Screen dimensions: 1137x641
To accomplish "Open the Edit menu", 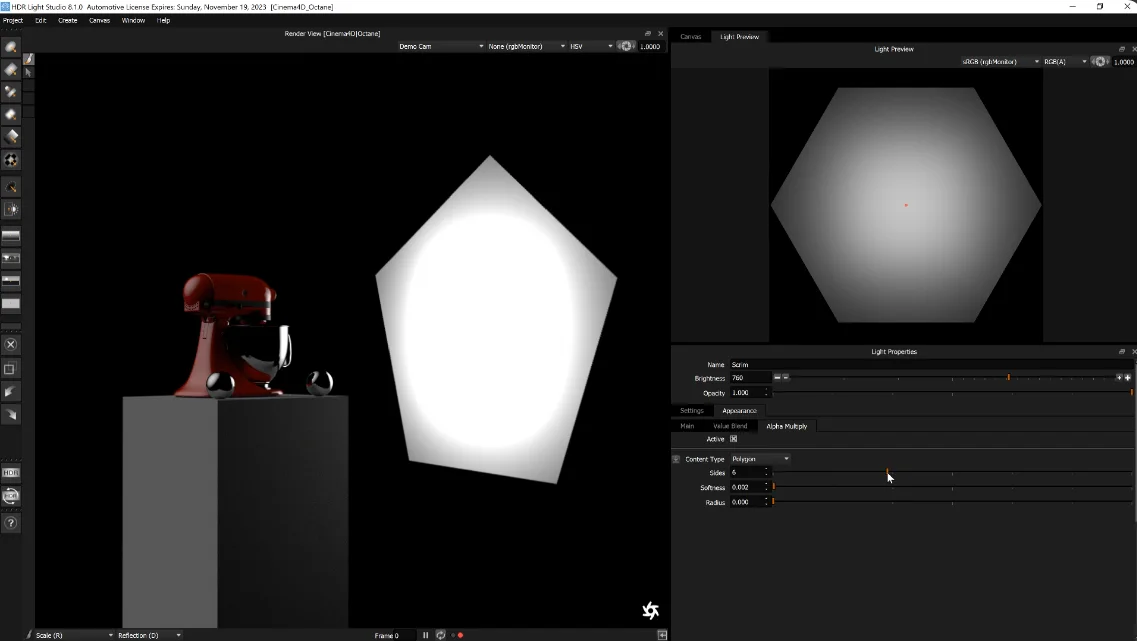I will (41, 20).
